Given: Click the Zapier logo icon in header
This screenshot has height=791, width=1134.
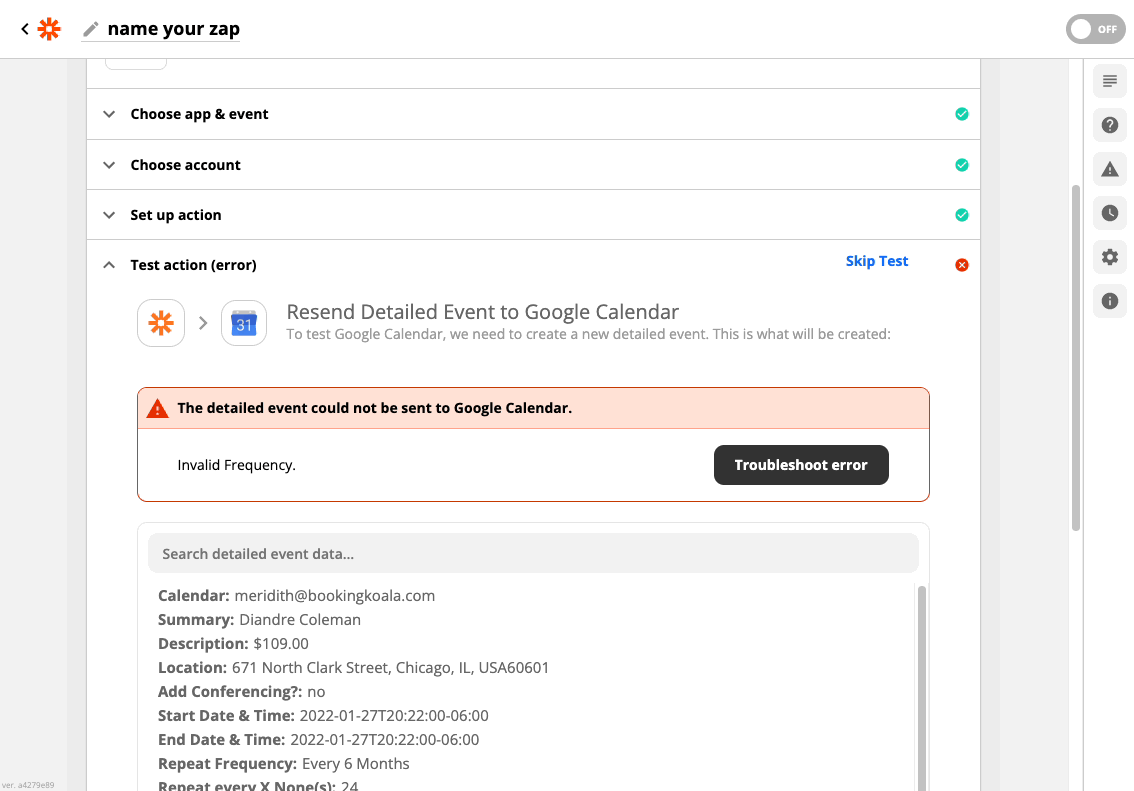Looking at the screenshot, I should click(49, 29).
